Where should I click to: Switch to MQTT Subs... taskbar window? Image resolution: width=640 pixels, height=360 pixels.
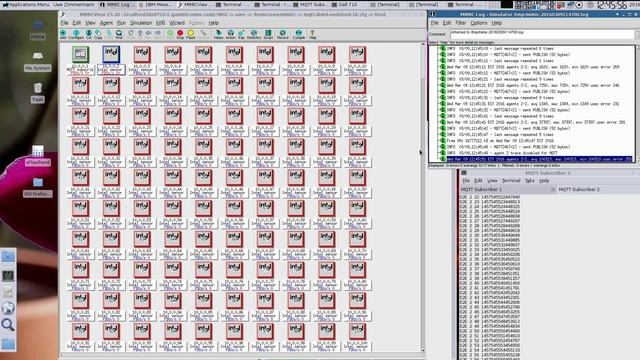click(x=310, y=4)
